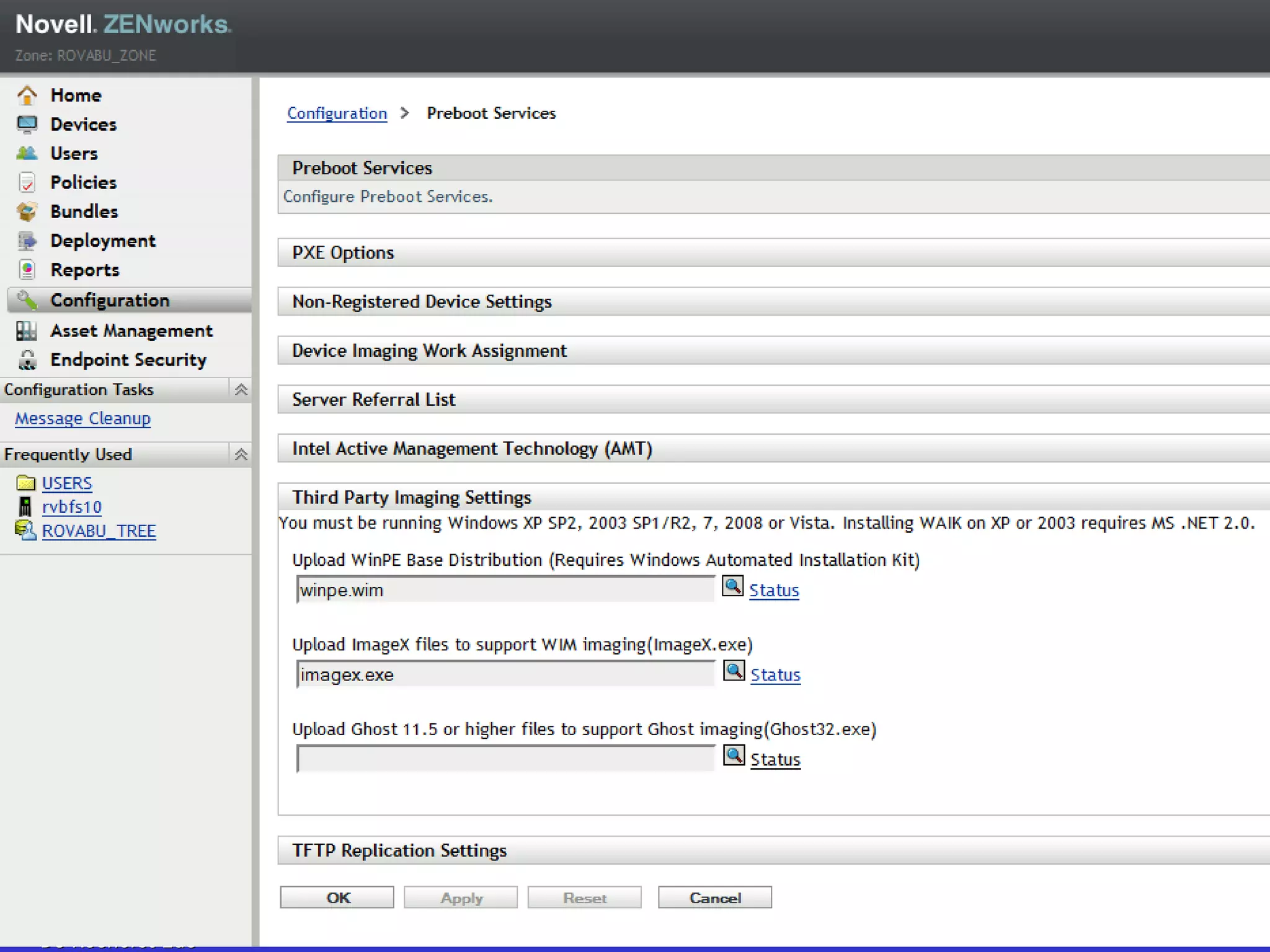
Task: Collapse the Frequently Used panel
Action: click(x=241, y=454)
